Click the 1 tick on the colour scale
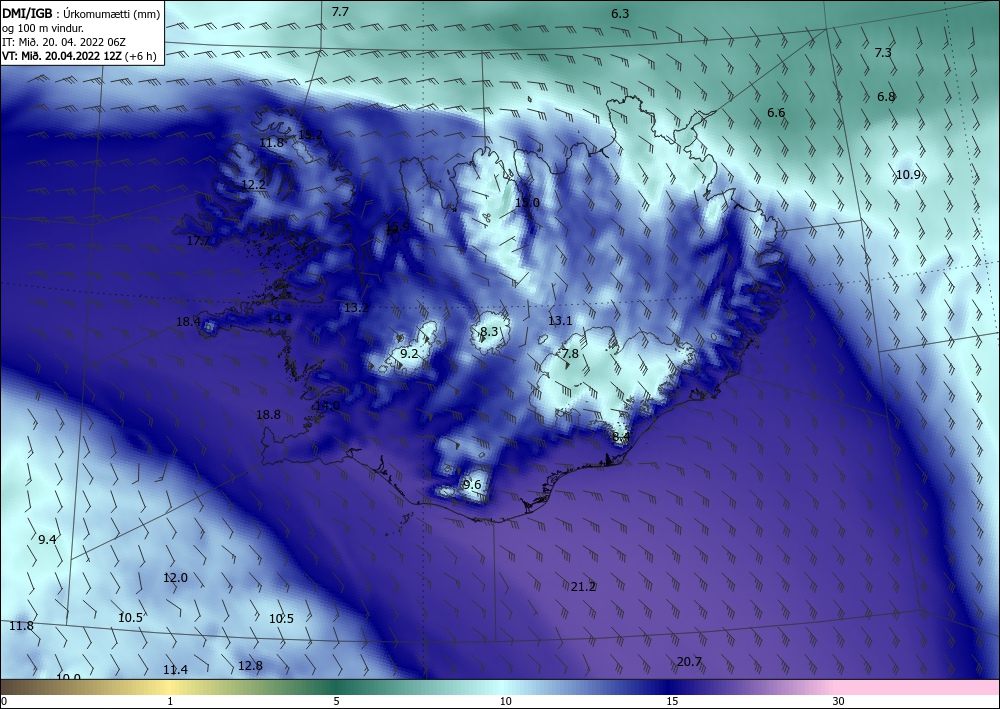The image size is (1000, 709). 170,702
